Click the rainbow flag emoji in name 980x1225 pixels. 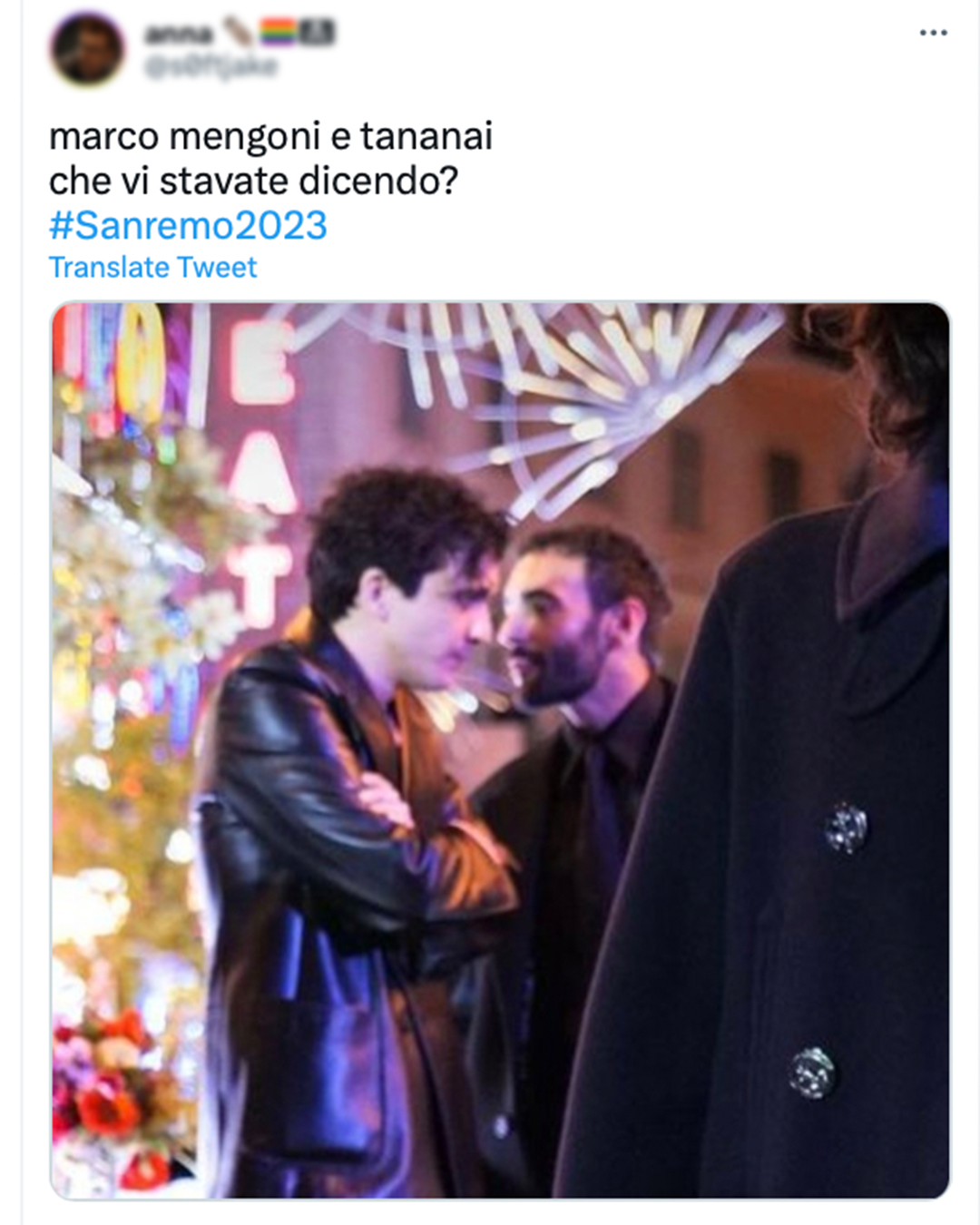click(279, 33)
